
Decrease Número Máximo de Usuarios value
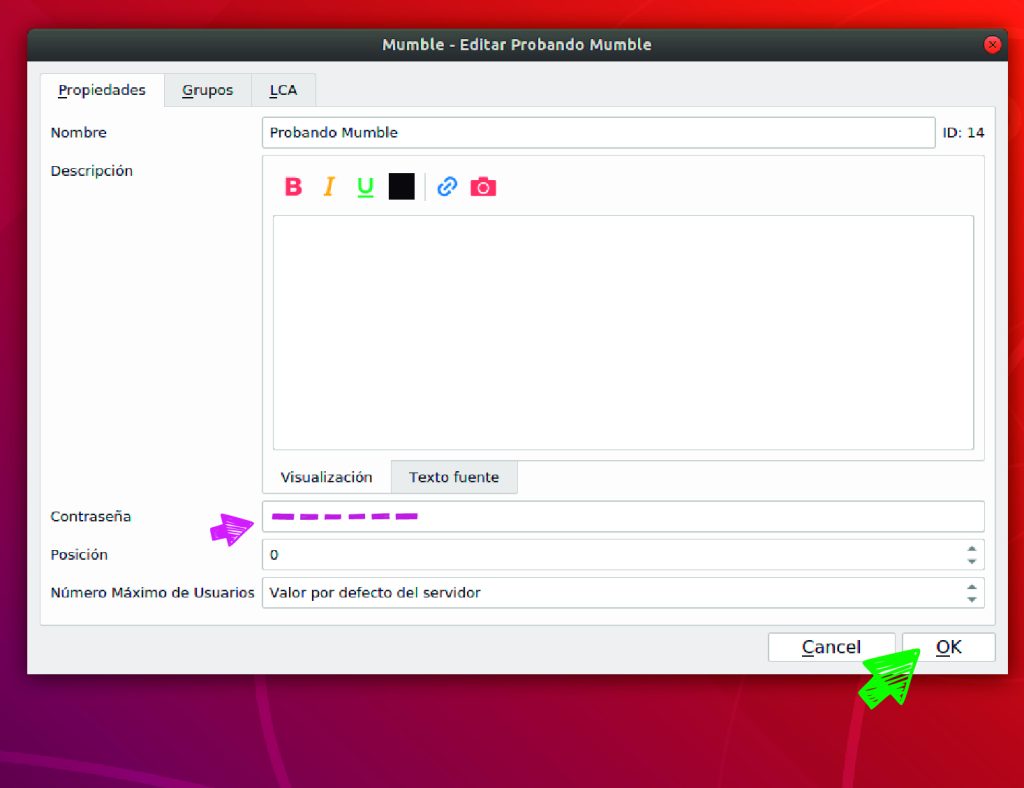(972, 599)
